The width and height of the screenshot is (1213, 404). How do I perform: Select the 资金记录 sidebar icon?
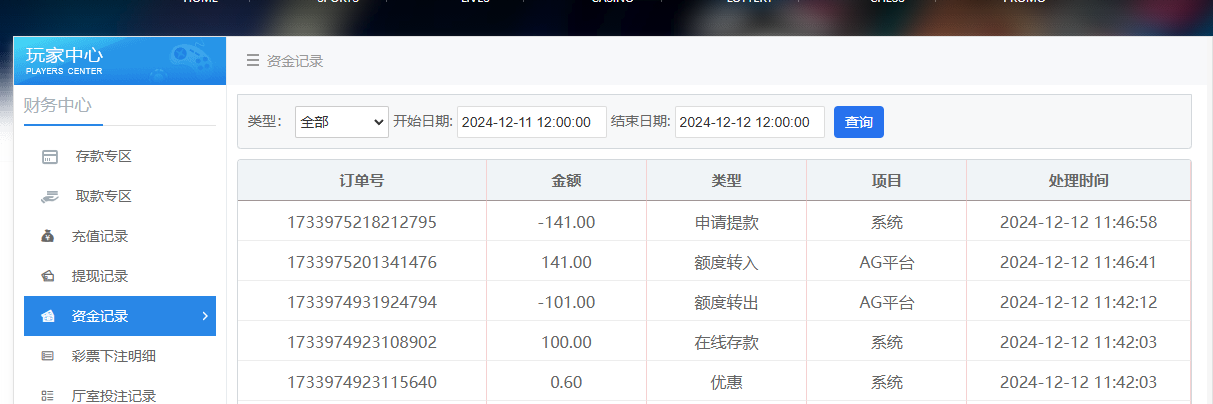pos(48,316)
